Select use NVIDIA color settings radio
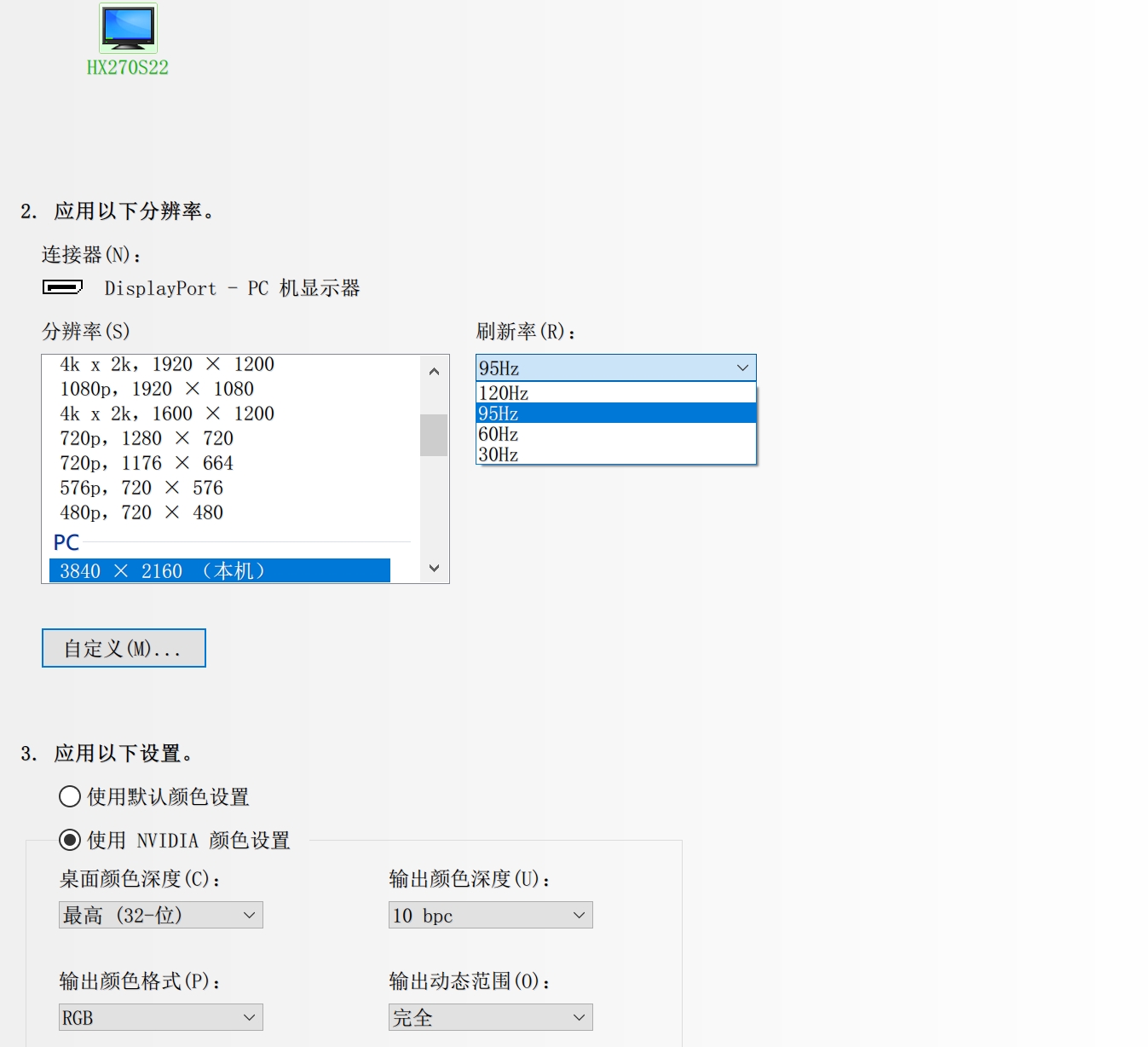The height and width of the screenshot is (1047, 1148). tap(70, 840)
